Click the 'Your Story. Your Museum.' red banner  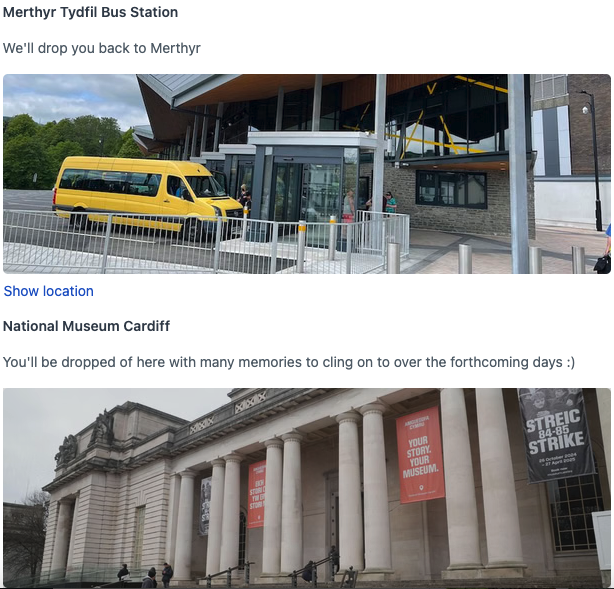pos(420,455)
